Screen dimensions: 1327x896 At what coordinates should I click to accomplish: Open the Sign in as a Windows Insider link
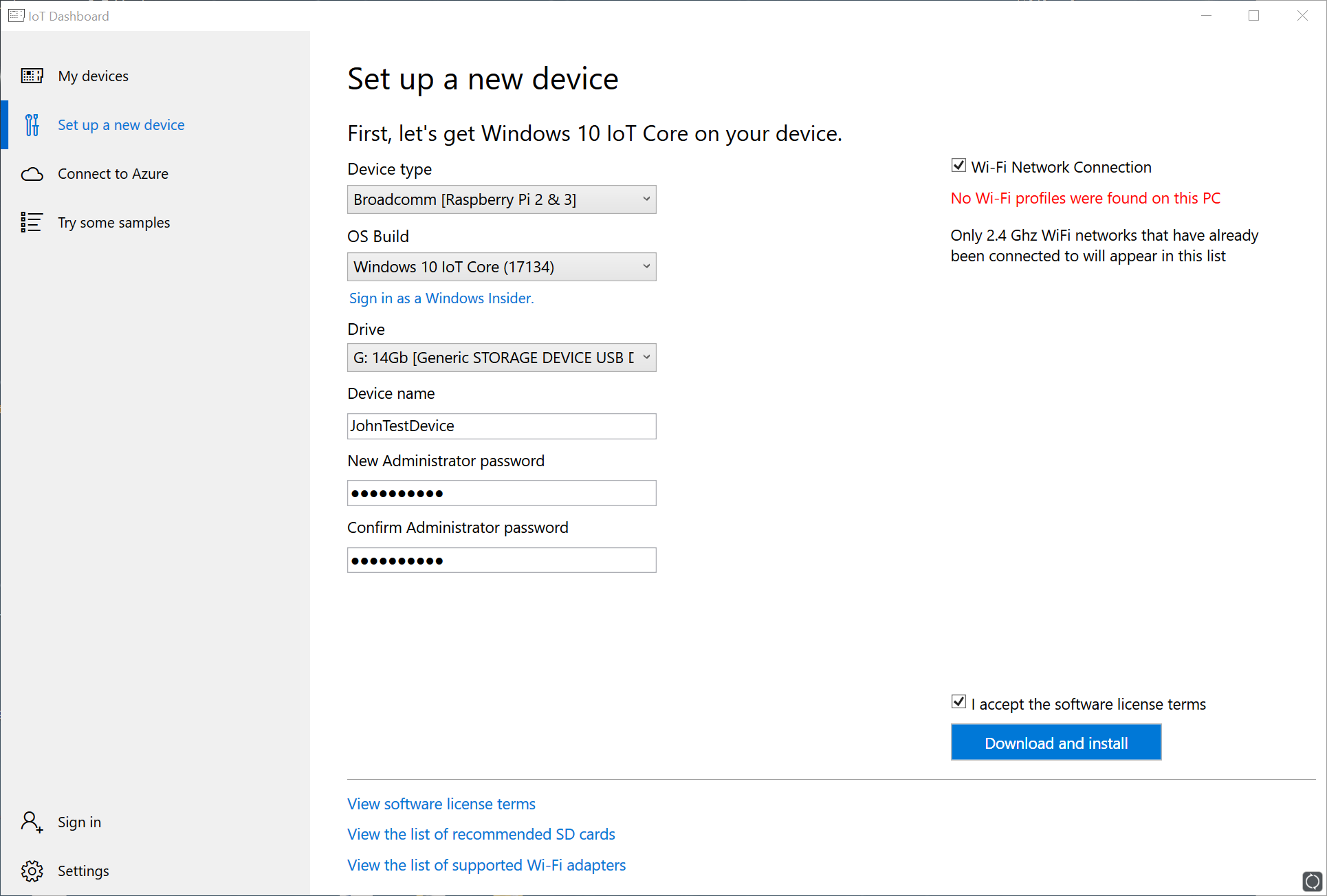pos(441,298)
